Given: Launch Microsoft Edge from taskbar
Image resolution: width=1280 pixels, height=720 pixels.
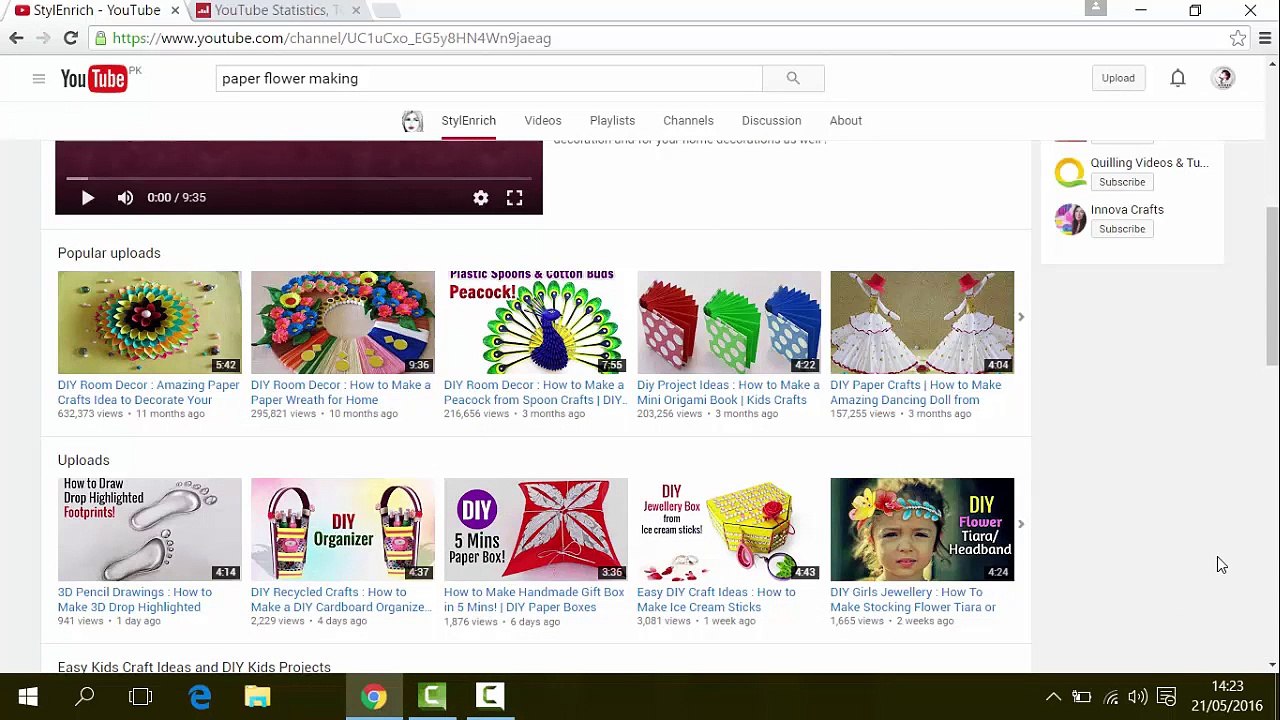Looking at the screenshot, I should (200, 697).
